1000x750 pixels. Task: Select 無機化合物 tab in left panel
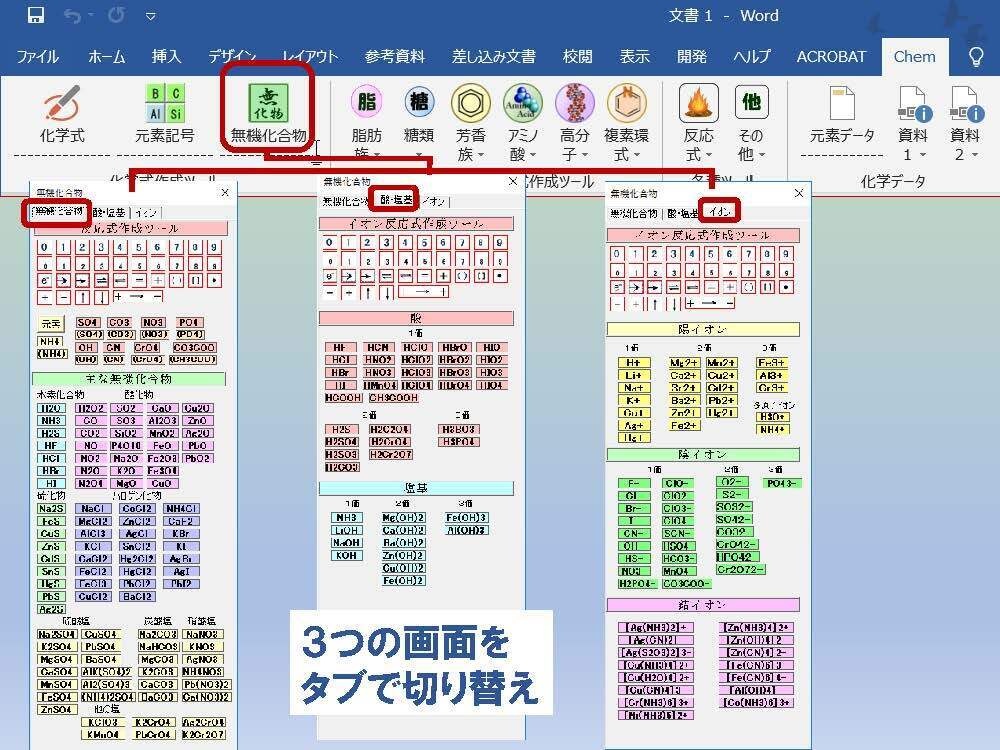pos(57,211)
